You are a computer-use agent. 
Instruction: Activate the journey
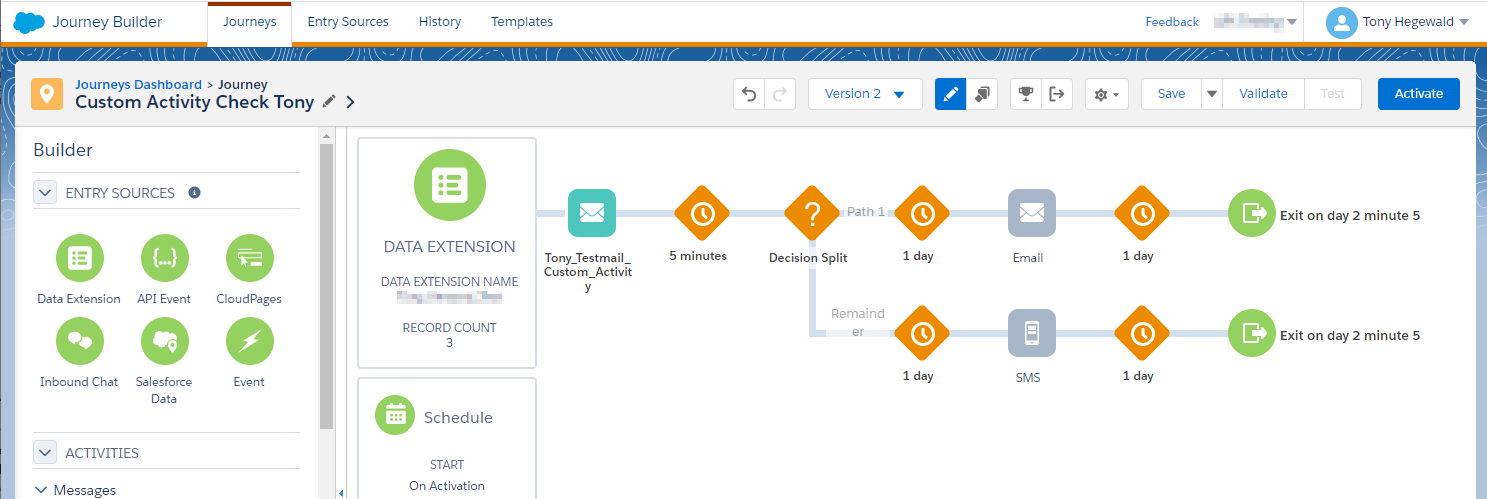[1418, 94]
